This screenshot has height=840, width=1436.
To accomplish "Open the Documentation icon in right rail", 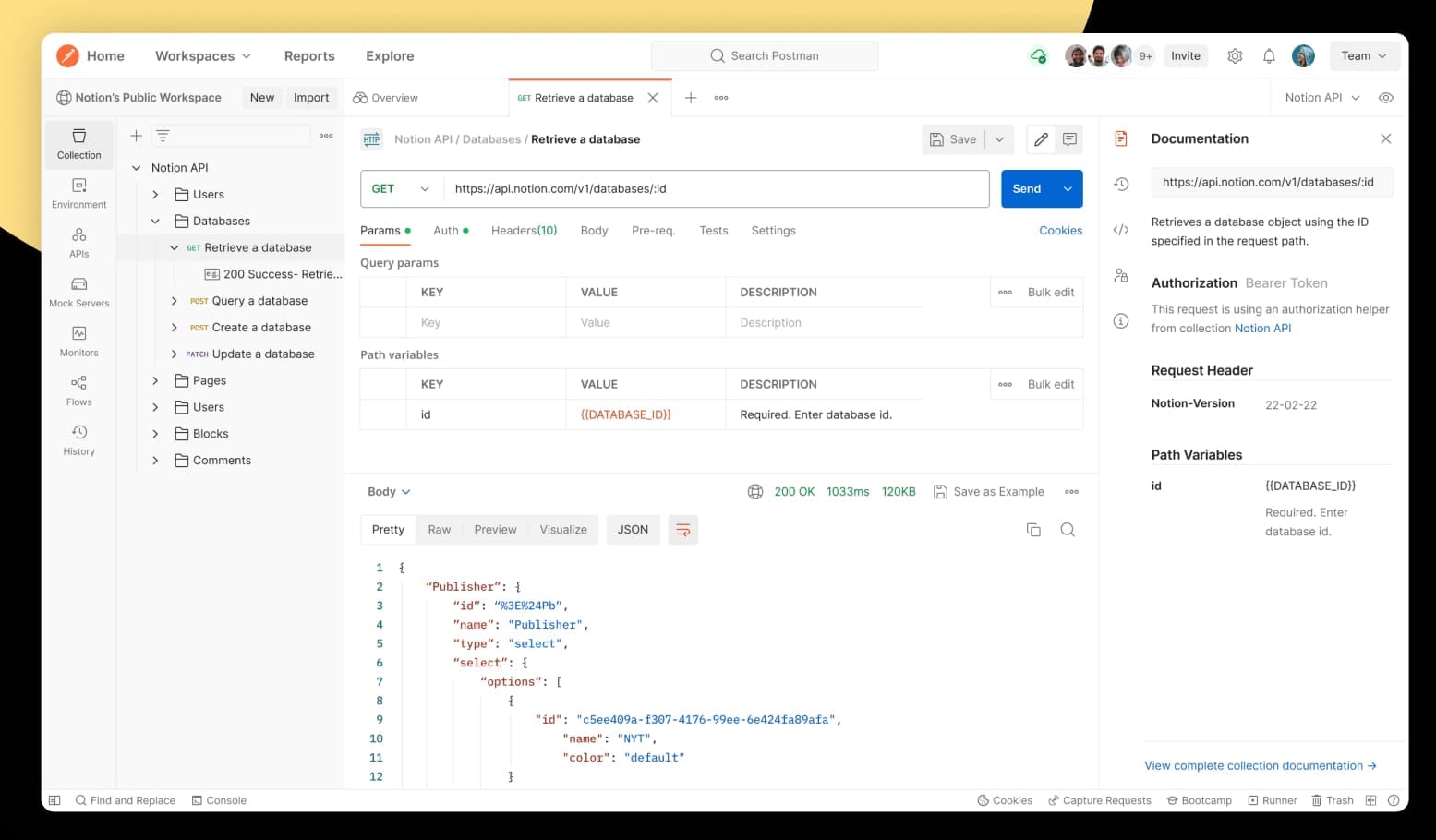I will click(x=1121, y=138).
